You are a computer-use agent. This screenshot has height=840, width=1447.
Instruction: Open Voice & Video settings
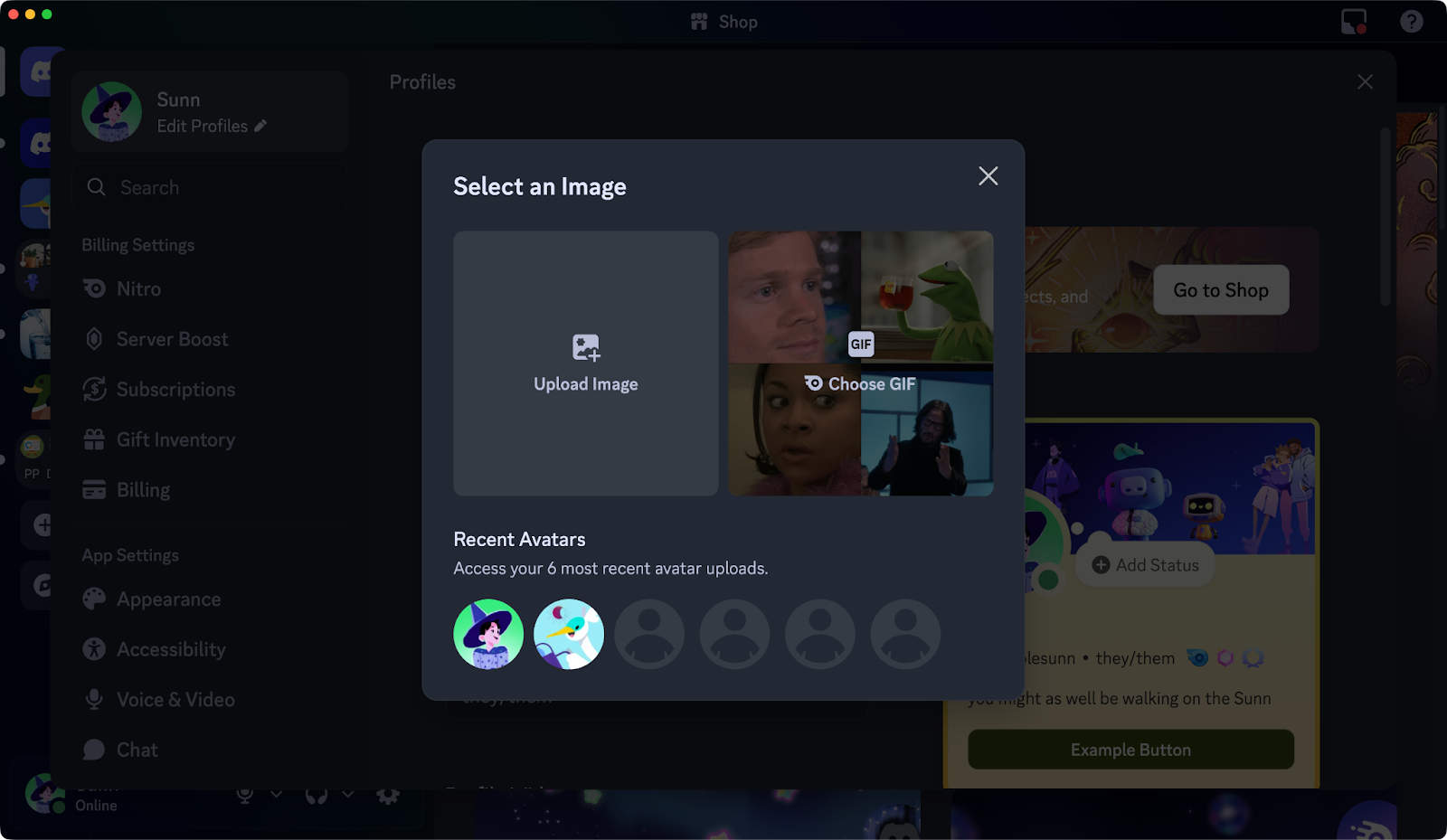pos(210,699)
